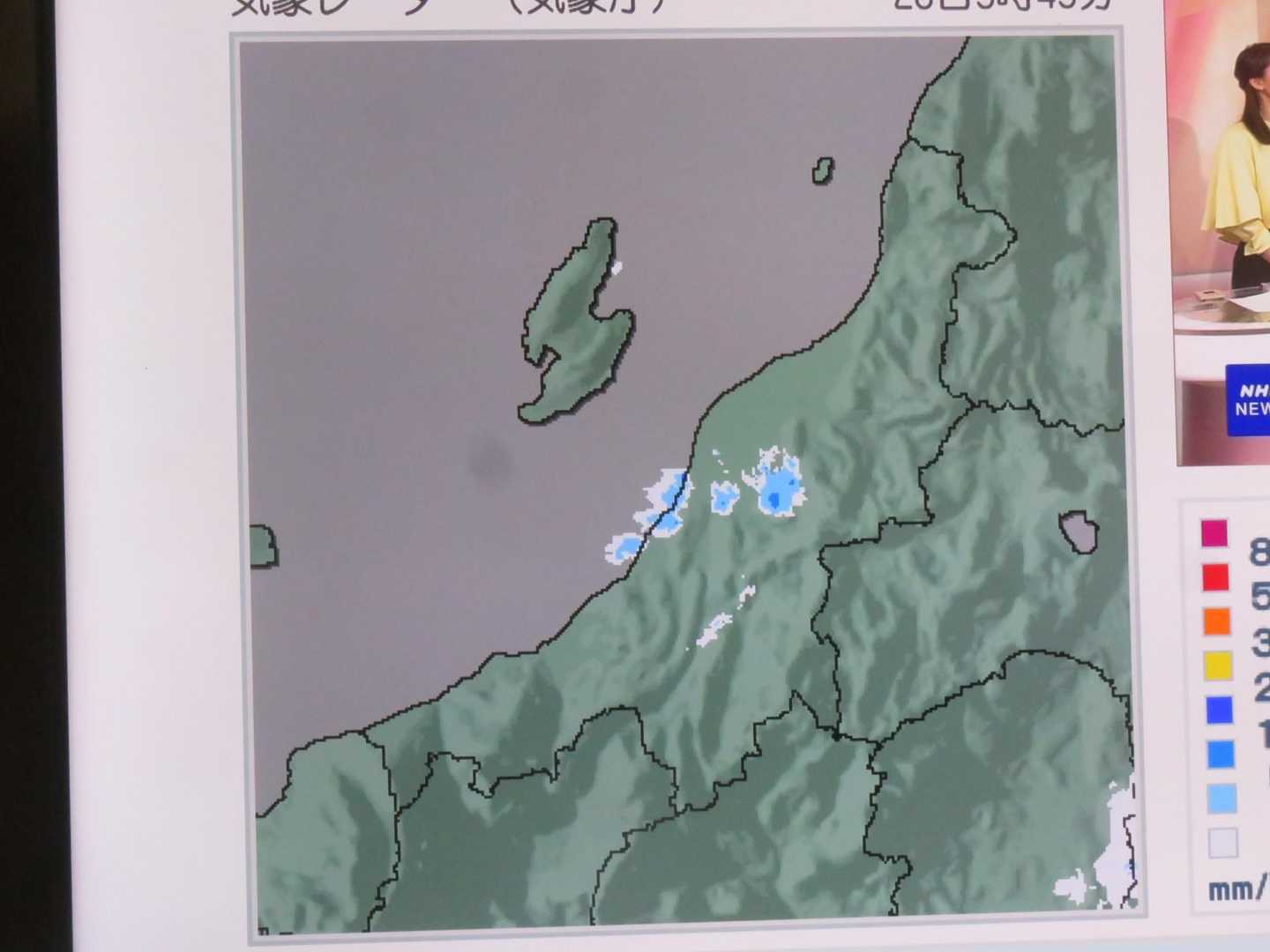Click the pale gray legend swatch at the bottom

point(1222,843)
